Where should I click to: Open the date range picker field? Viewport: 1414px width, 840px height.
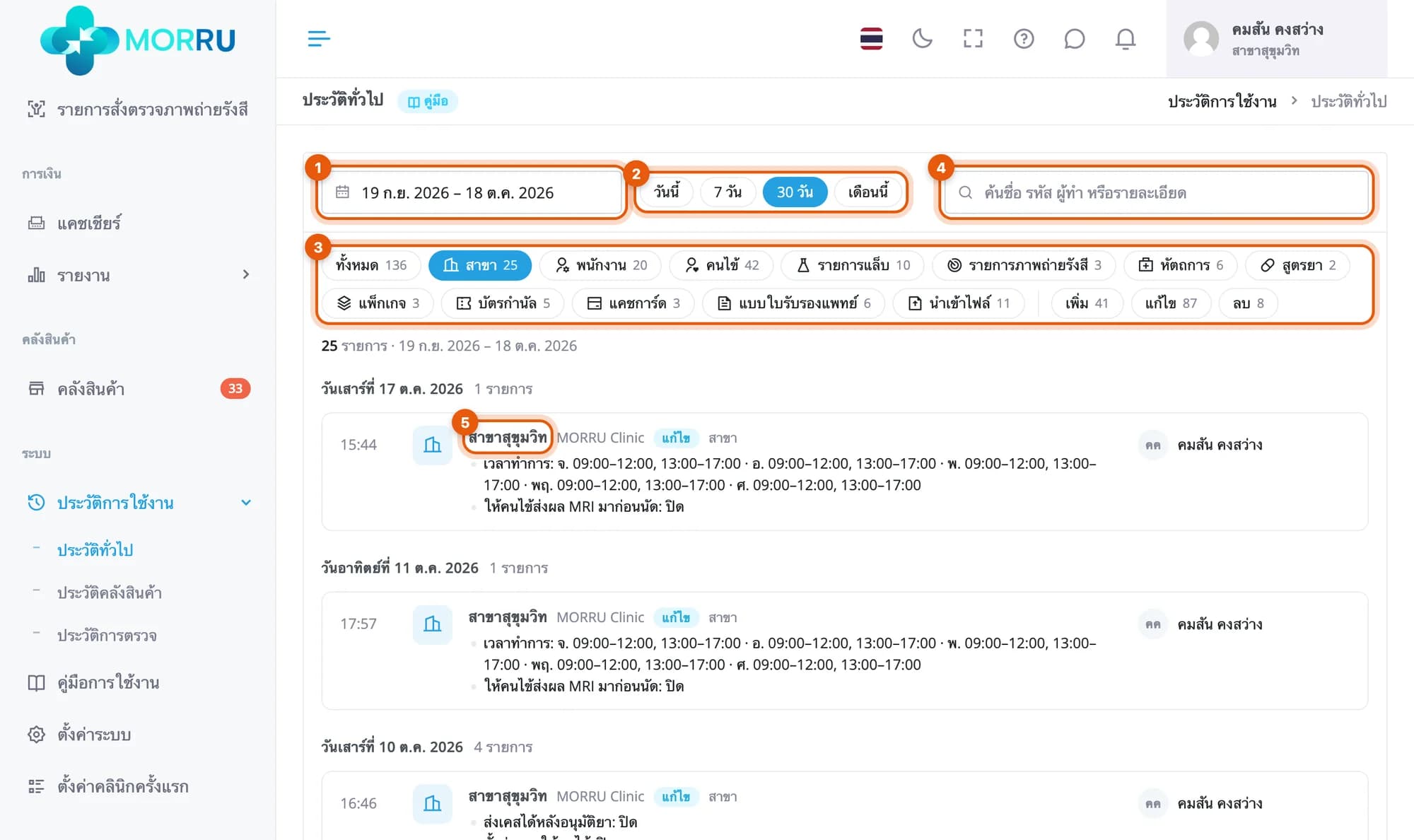[x=472, y=192]
